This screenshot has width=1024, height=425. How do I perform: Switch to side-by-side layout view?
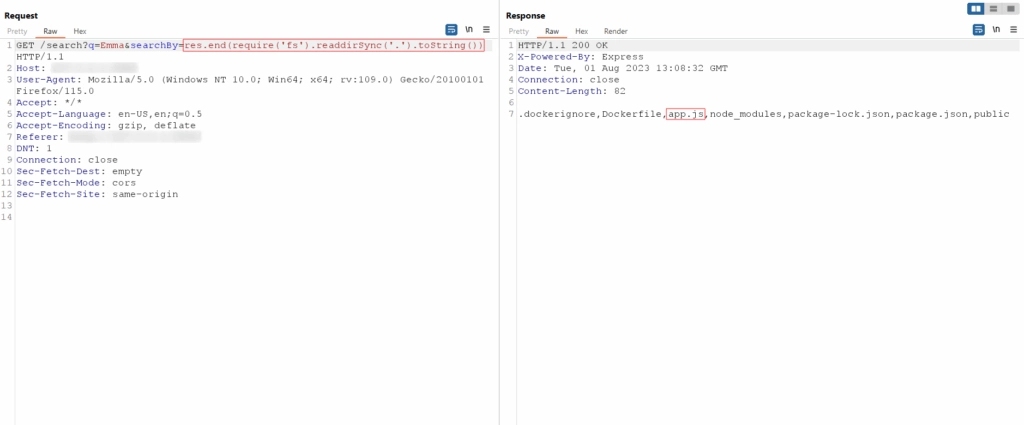pyautogui.click(x=975, y=9)
